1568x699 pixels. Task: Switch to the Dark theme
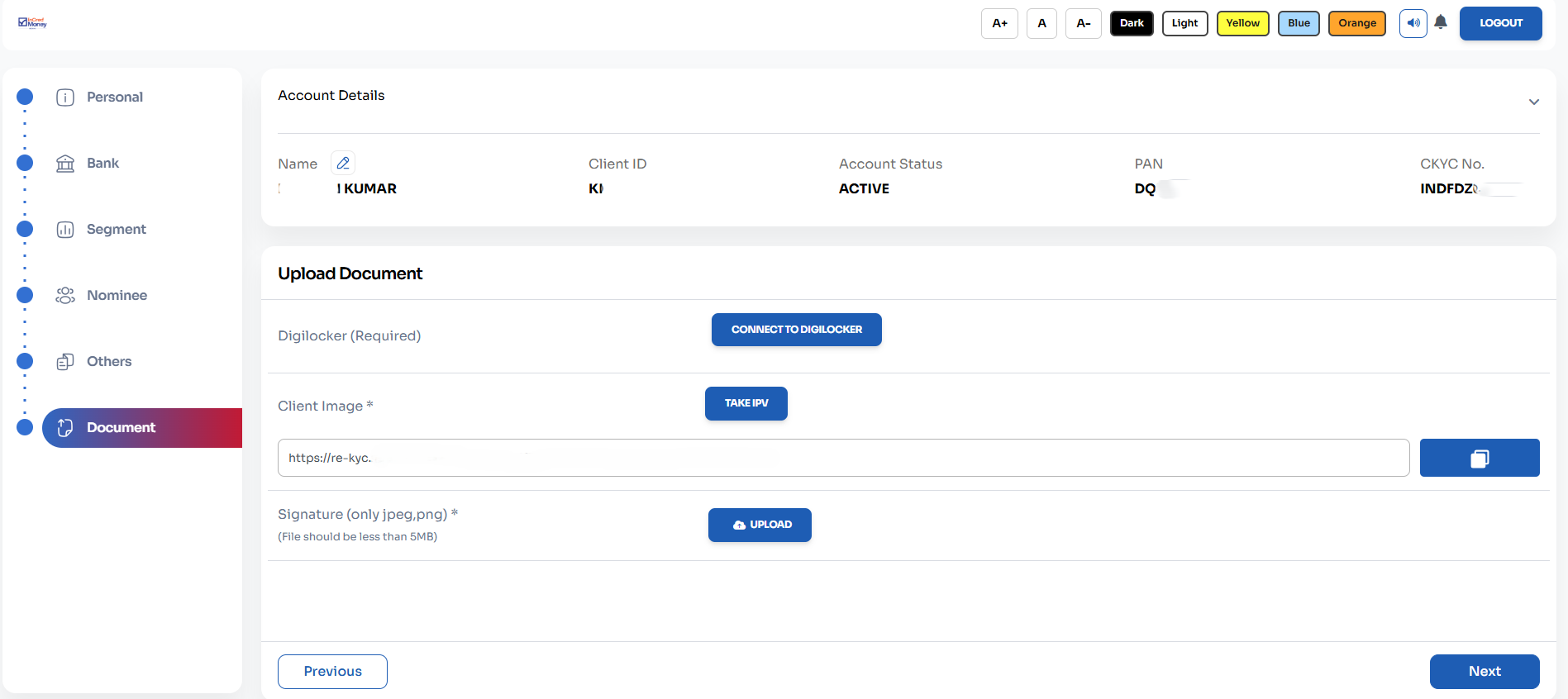(1132, 23)
